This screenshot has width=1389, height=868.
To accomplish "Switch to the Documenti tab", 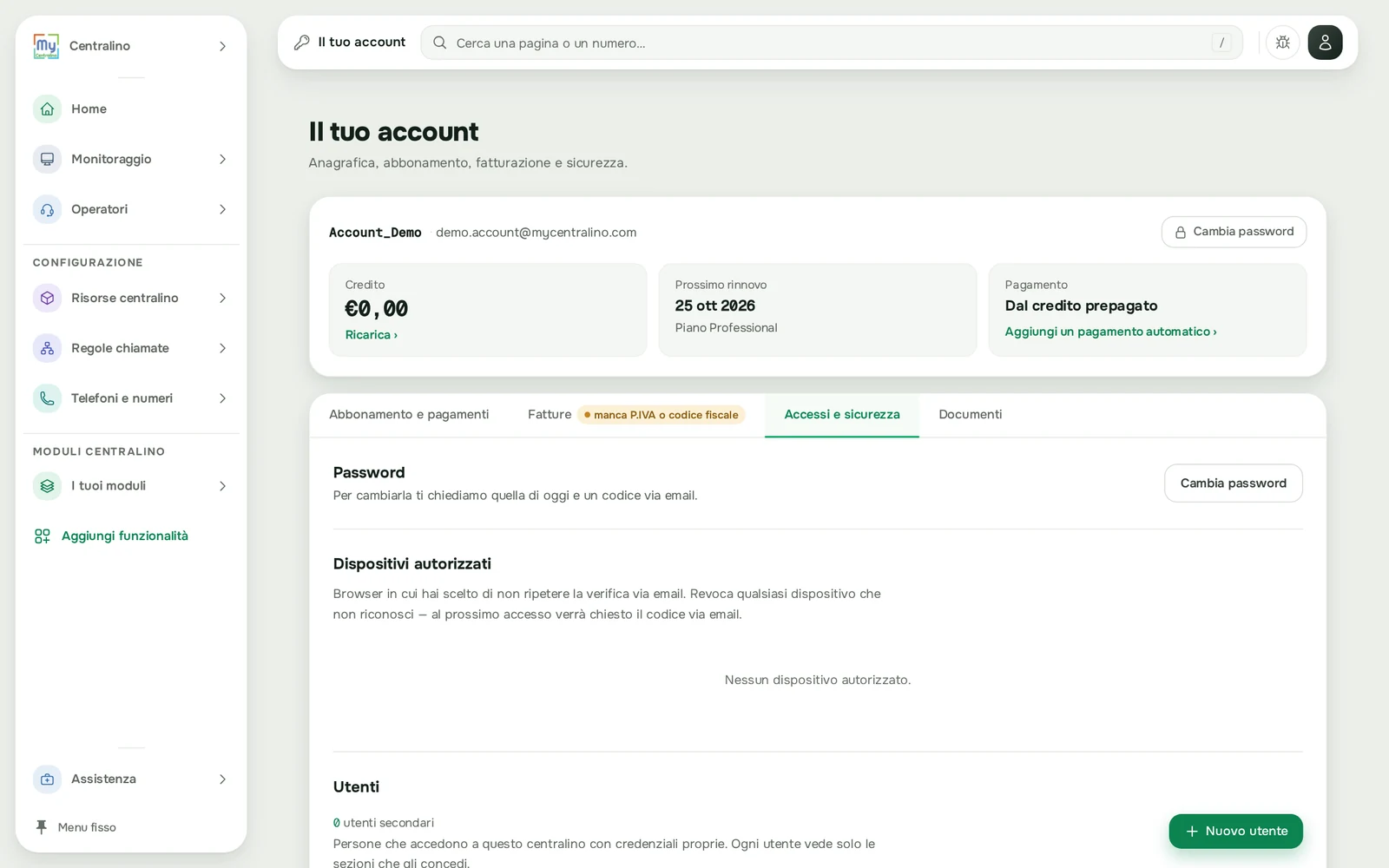I will point(970,415).
